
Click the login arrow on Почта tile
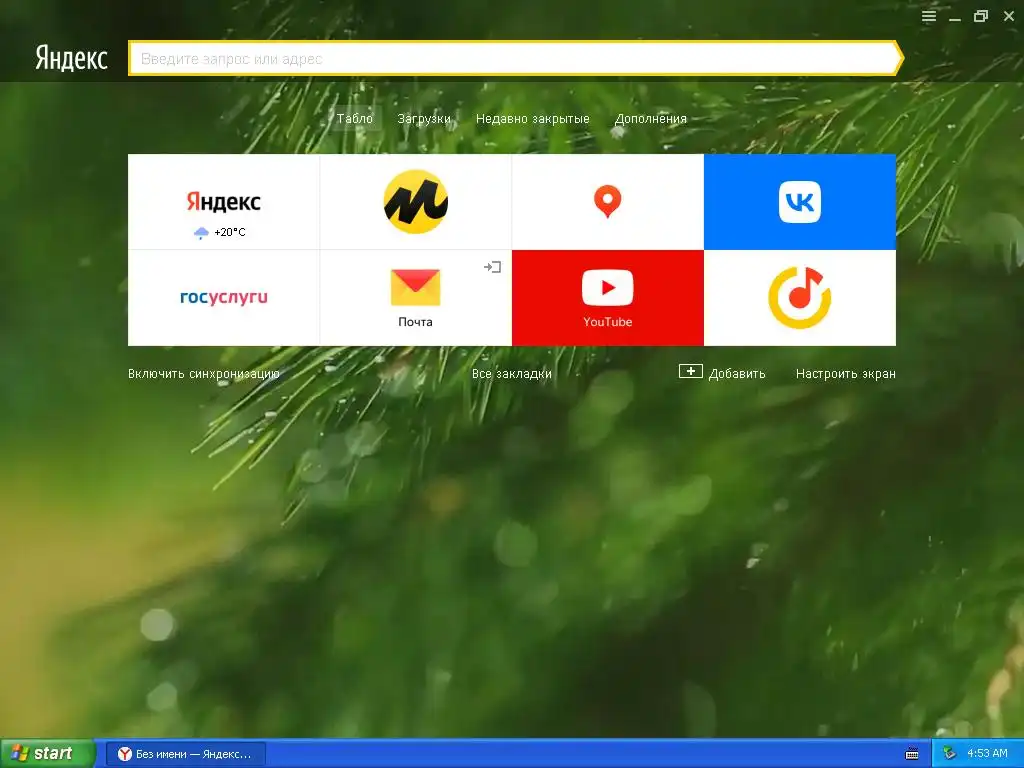pos(492,266)
